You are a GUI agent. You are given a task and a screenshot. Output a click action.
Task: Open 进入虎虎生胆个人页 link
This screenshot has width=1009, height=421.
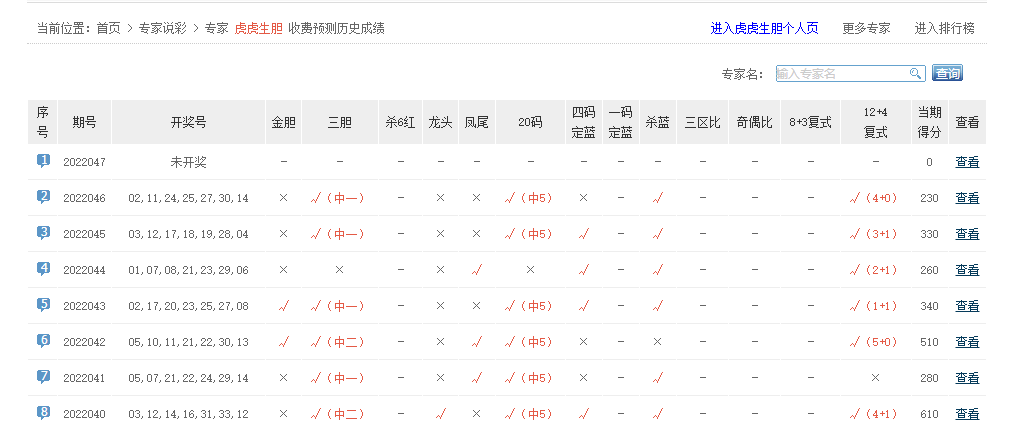[764, 29]
